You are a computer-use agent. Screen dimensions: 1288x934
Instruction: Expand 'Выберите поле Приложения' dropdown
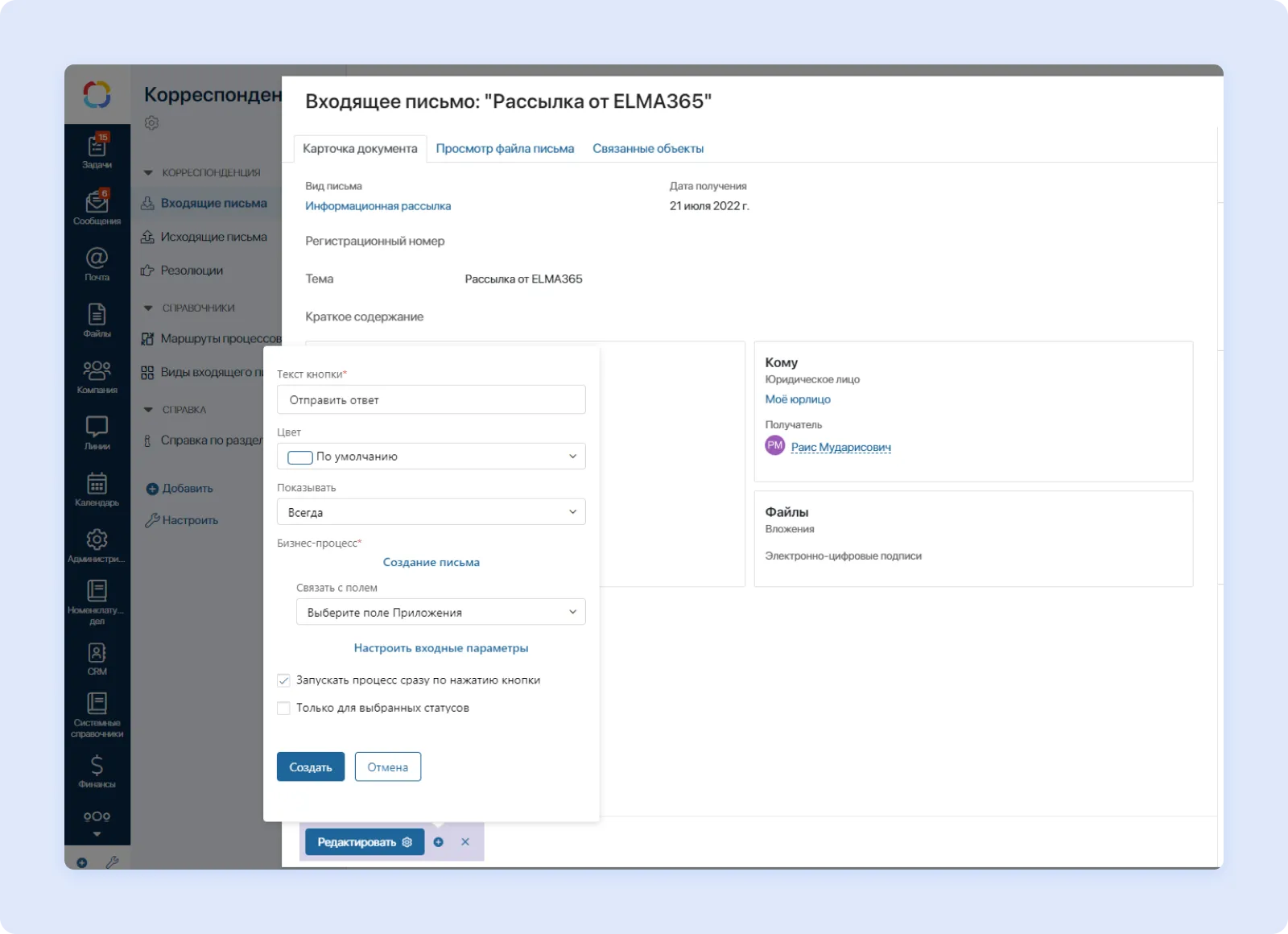coord(440,612)
